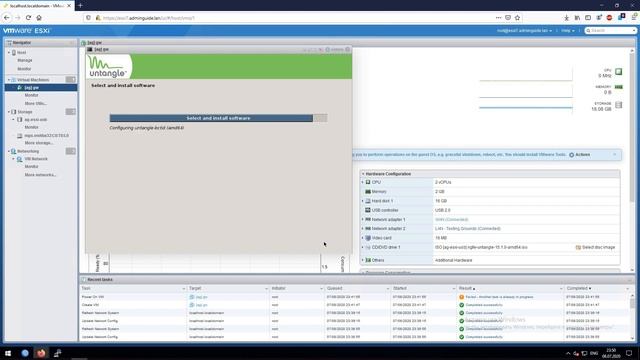Sort tasks by Started column
This screenshot has width=640, height=360.
tap(400, 289)
